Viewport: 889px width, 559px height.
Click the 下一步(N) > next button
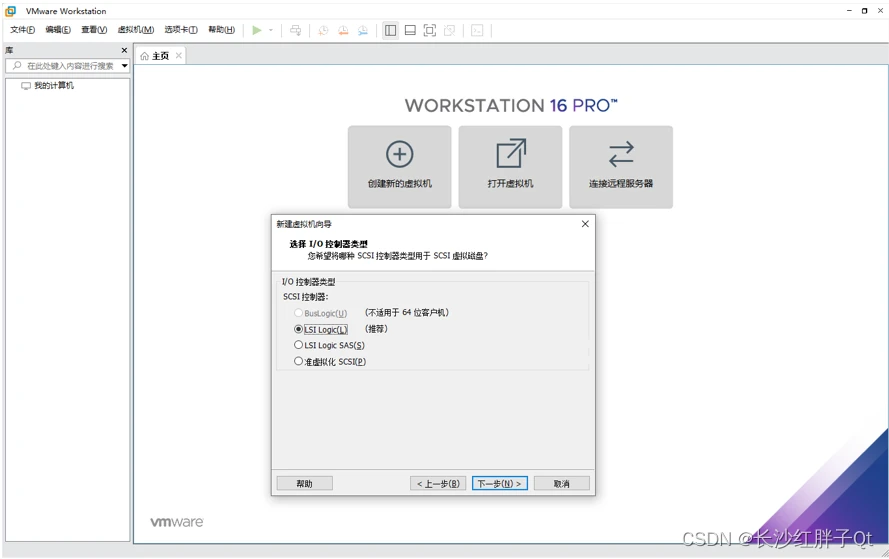[x=499, y=484]
